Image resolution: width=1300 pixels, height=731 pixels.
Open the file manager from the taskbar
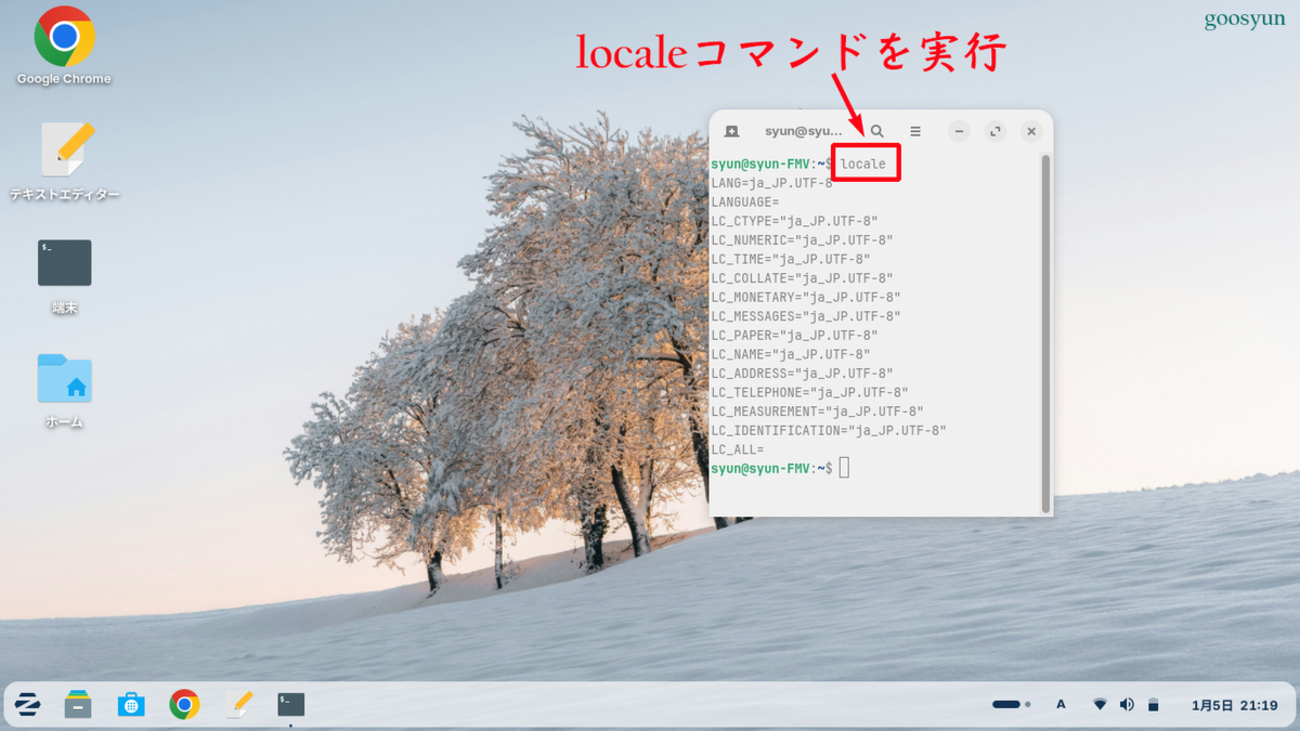[79, 704]
